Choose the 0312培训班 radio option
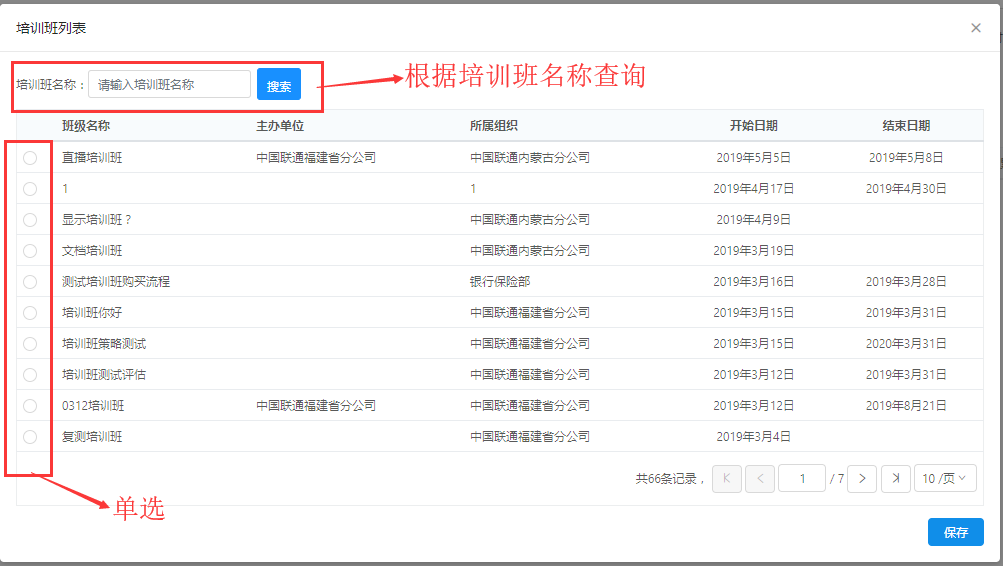Image resolution: width=1003 pixels, height=566 pixels. [x=30, y=406]
